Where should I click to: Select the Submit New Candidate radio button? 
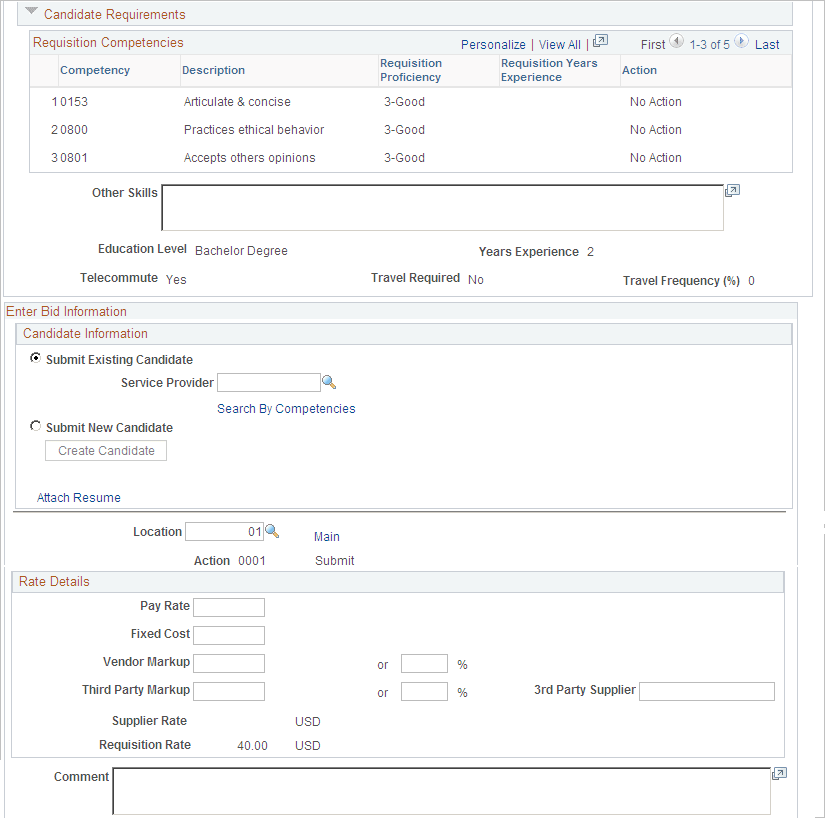(x=35, y=426)
